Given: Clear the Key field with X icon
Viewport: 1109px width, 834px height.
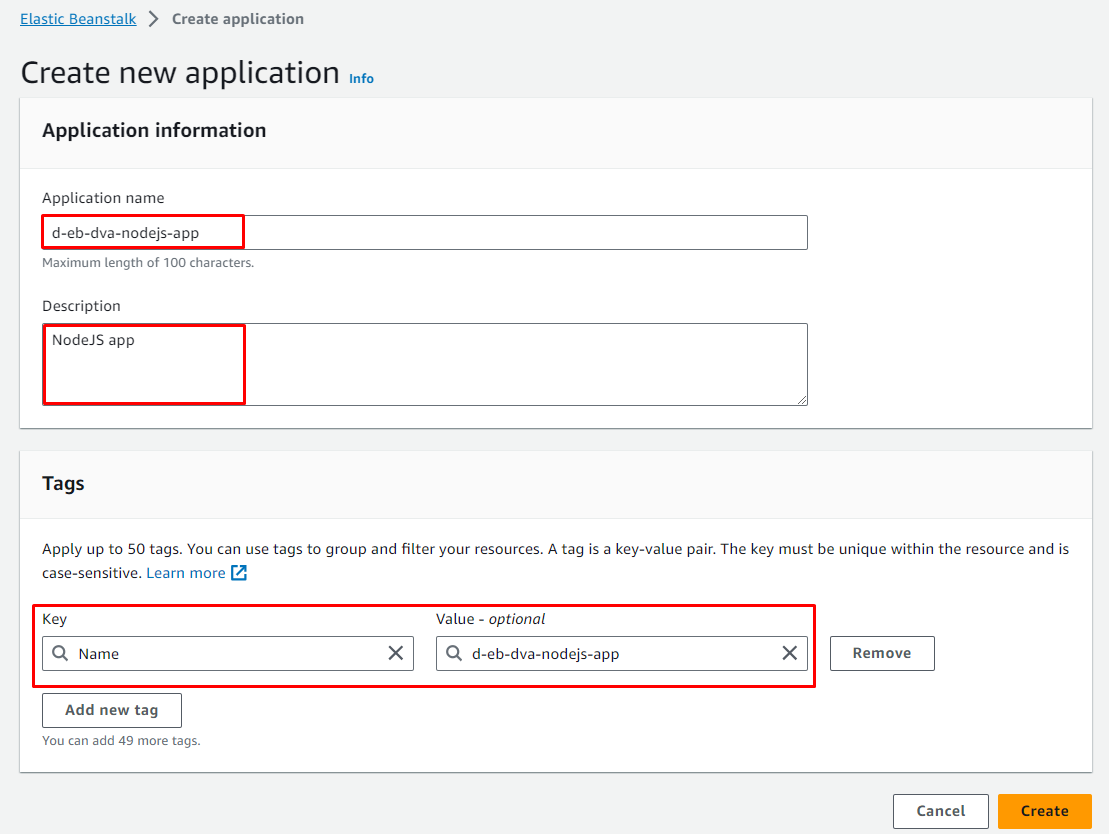Looking at the screenshot, I should tap(396, 654).
